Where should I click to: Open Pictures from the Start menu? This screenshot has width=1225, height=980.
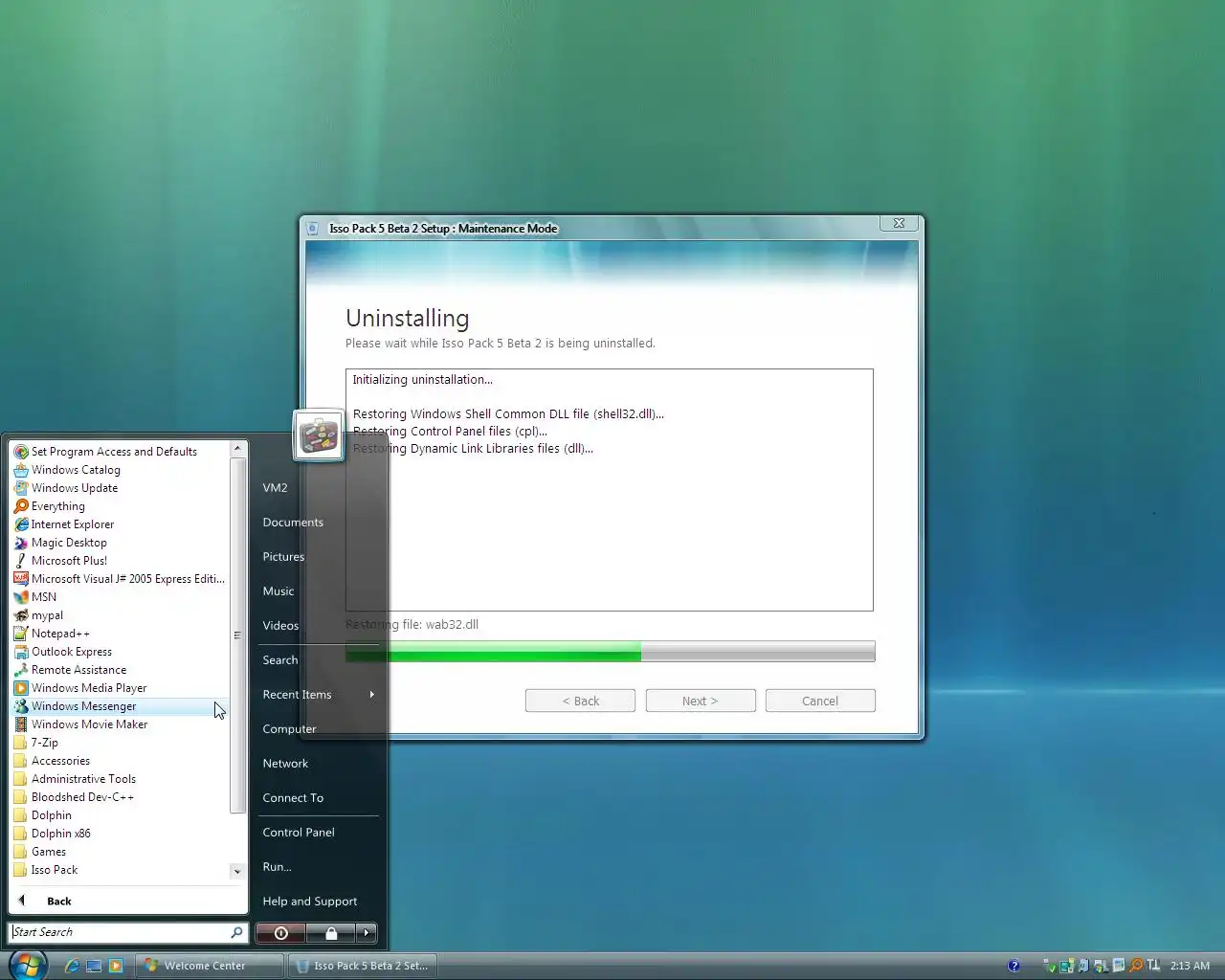point(319,556)
